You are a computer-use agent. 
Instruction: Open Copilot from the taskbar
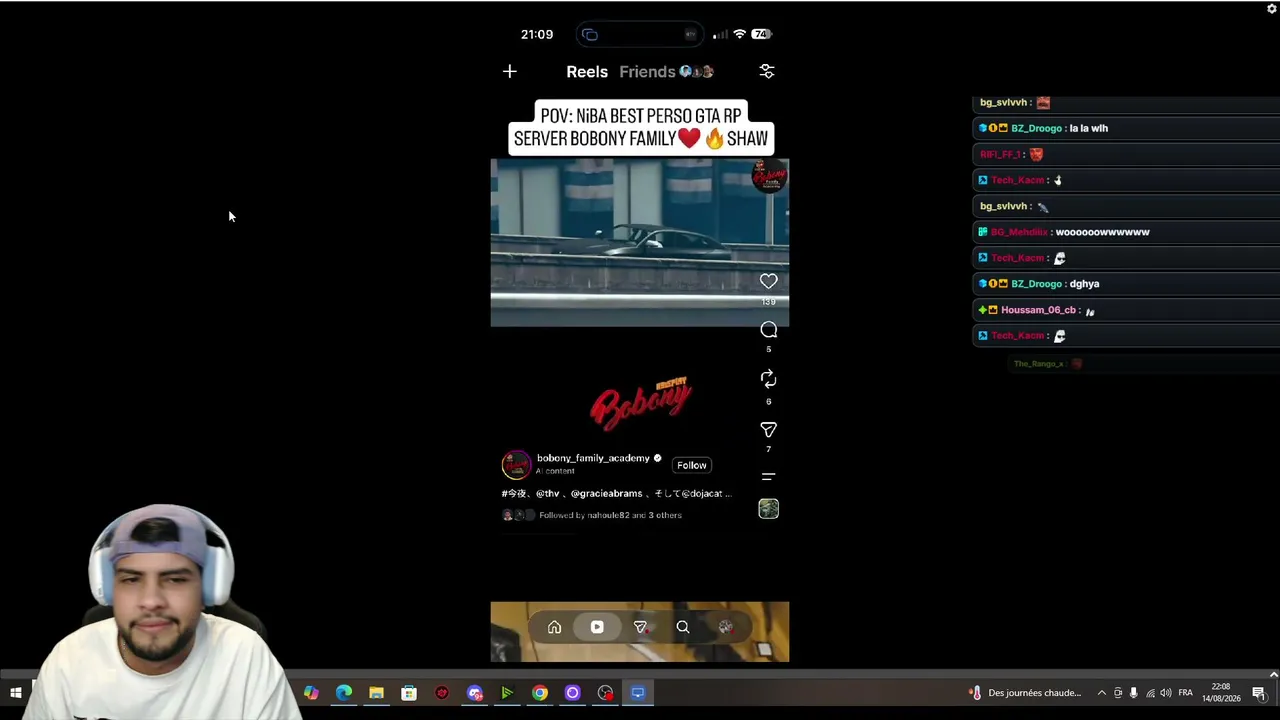point(311,693)
